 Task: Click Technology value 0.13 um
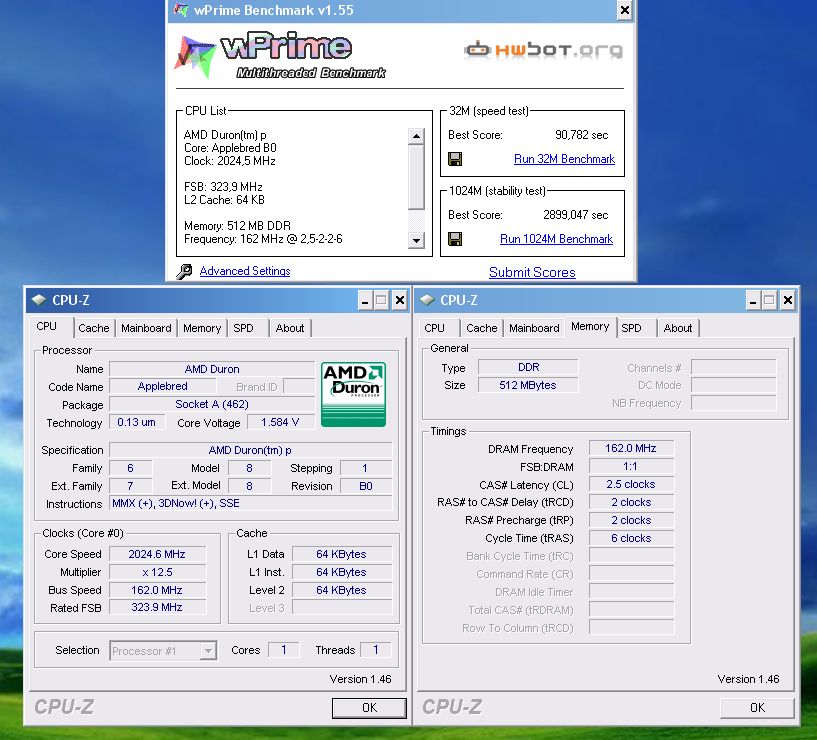137,422
